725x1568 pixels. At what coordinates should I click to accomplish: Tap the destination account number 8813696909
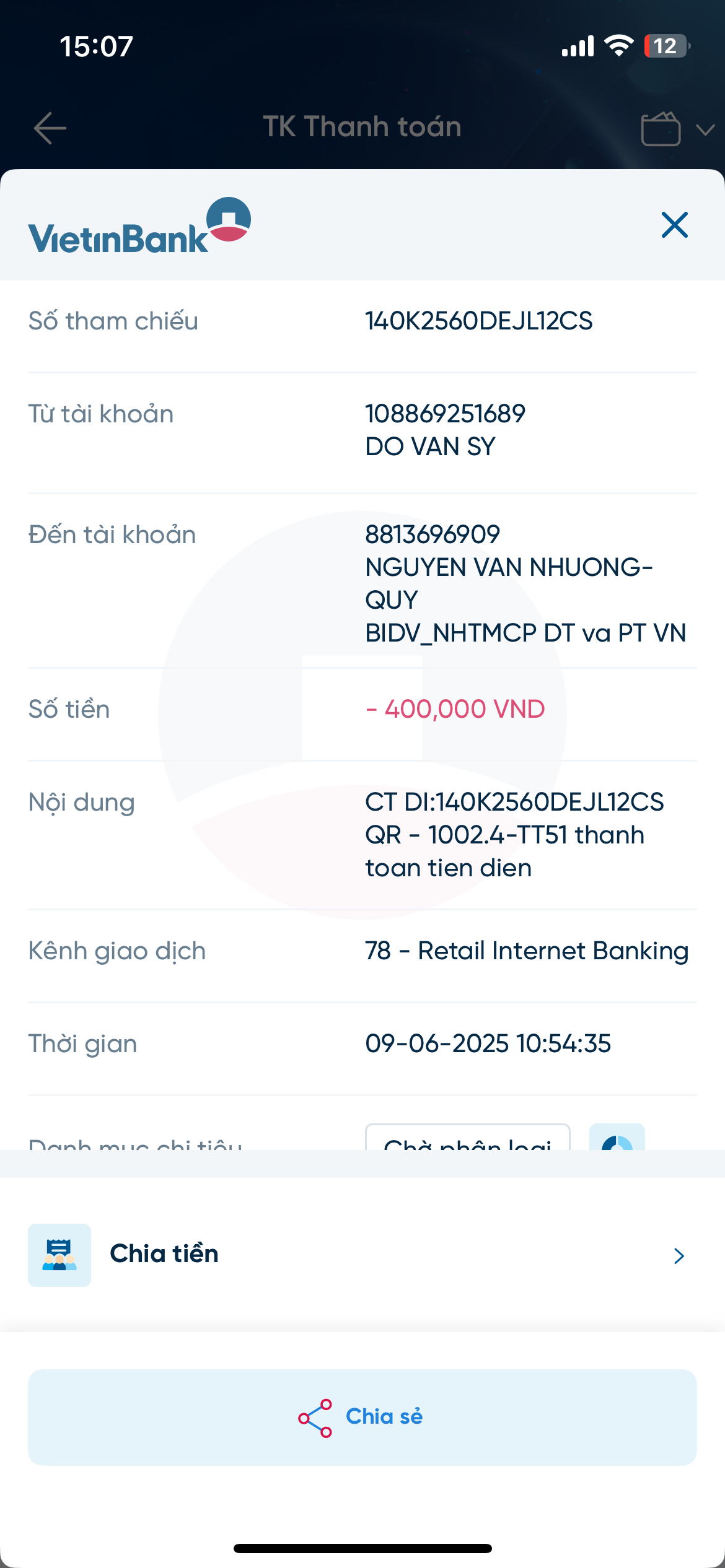(x=433, y=534)
